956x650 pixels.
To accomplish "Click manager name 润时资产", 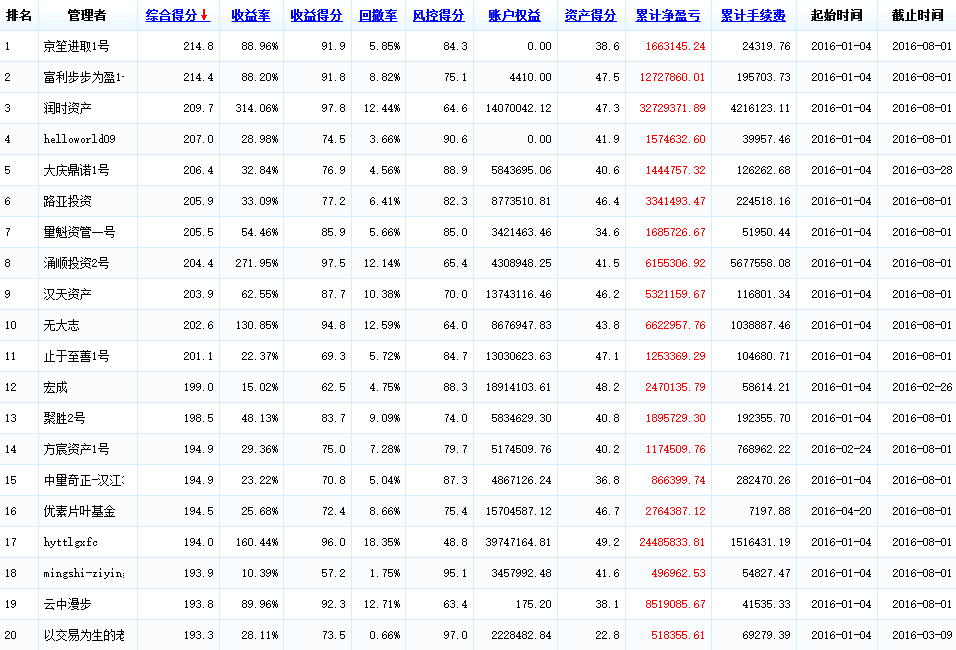I will (x=67, y=109).
